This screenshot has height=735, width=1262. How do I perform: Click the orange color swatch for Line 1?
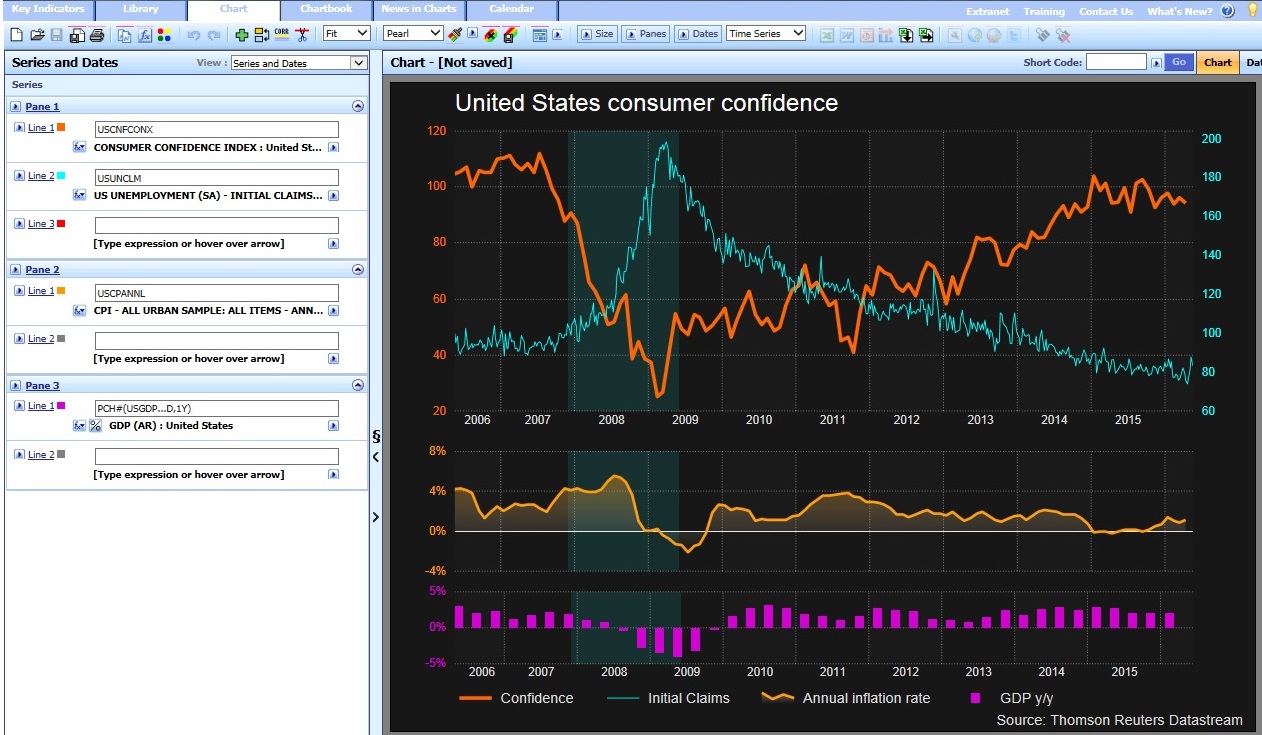tap(61, 127)
